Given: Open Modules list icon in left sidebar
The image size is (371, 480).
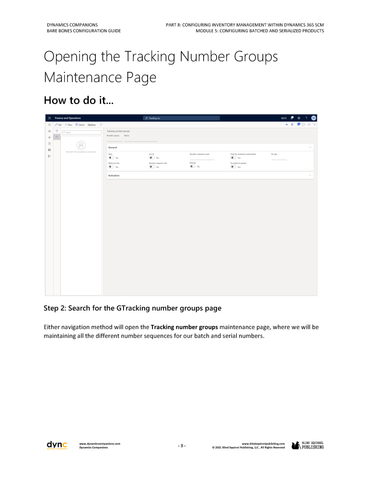Looking at the screenshot, I should (x=50, y=156).
